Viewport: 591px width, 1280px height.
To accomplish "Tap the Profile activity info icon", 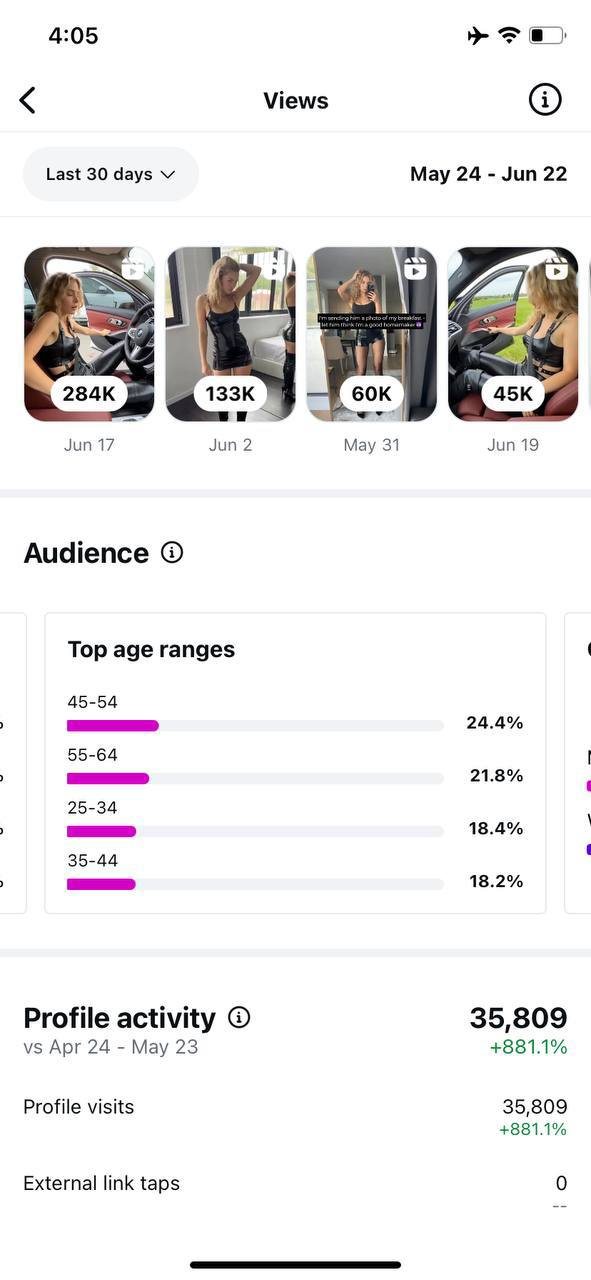I will click(239, 1017).
